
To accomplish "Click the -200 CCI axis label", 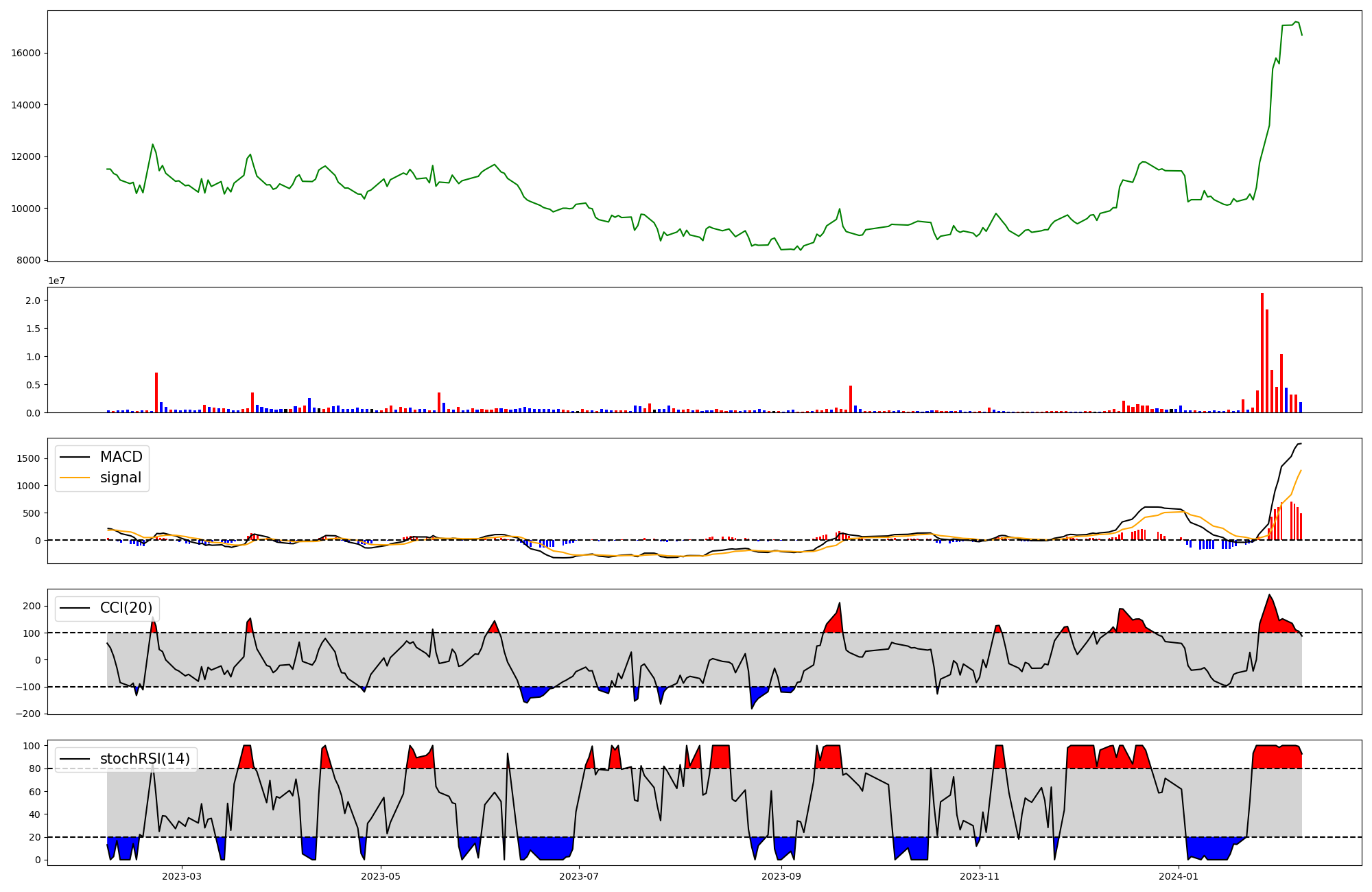I will 29,714.
